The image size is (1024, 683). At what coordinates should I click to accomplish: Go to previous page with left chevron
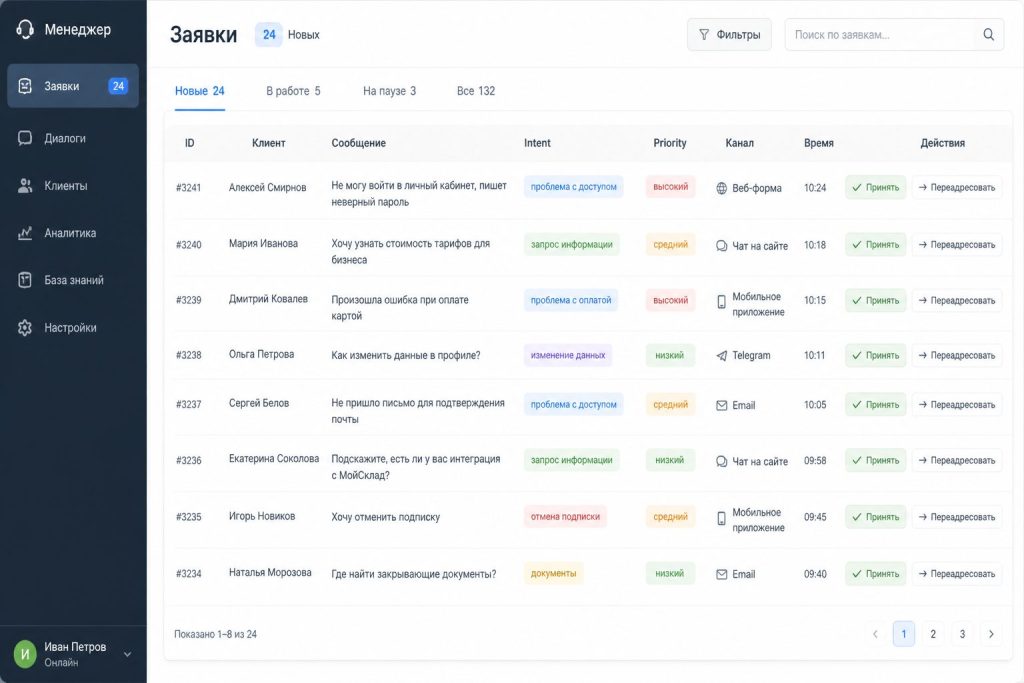click(875, 633)
